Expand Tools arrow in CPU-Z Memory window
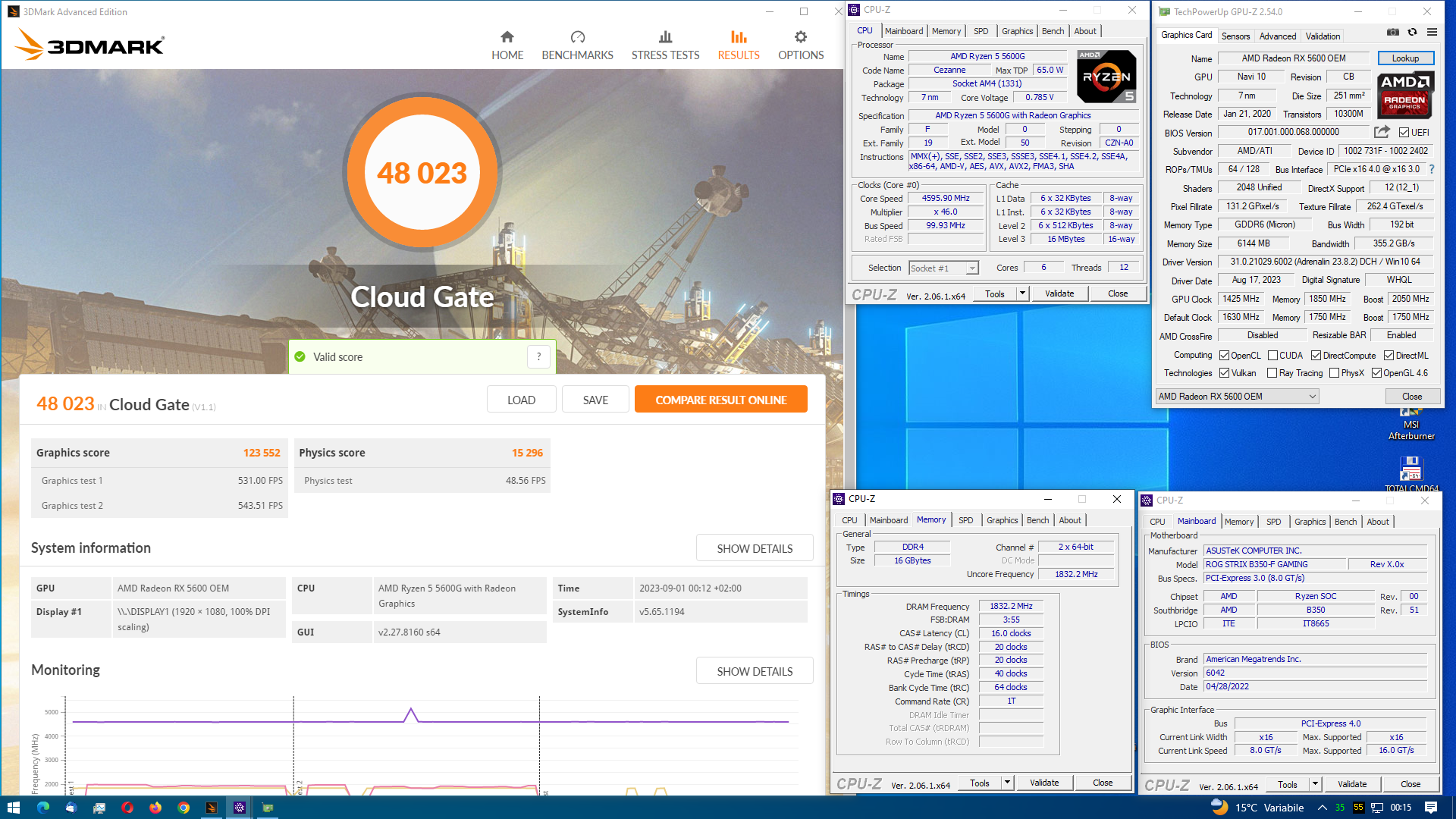 (1007, 783)
